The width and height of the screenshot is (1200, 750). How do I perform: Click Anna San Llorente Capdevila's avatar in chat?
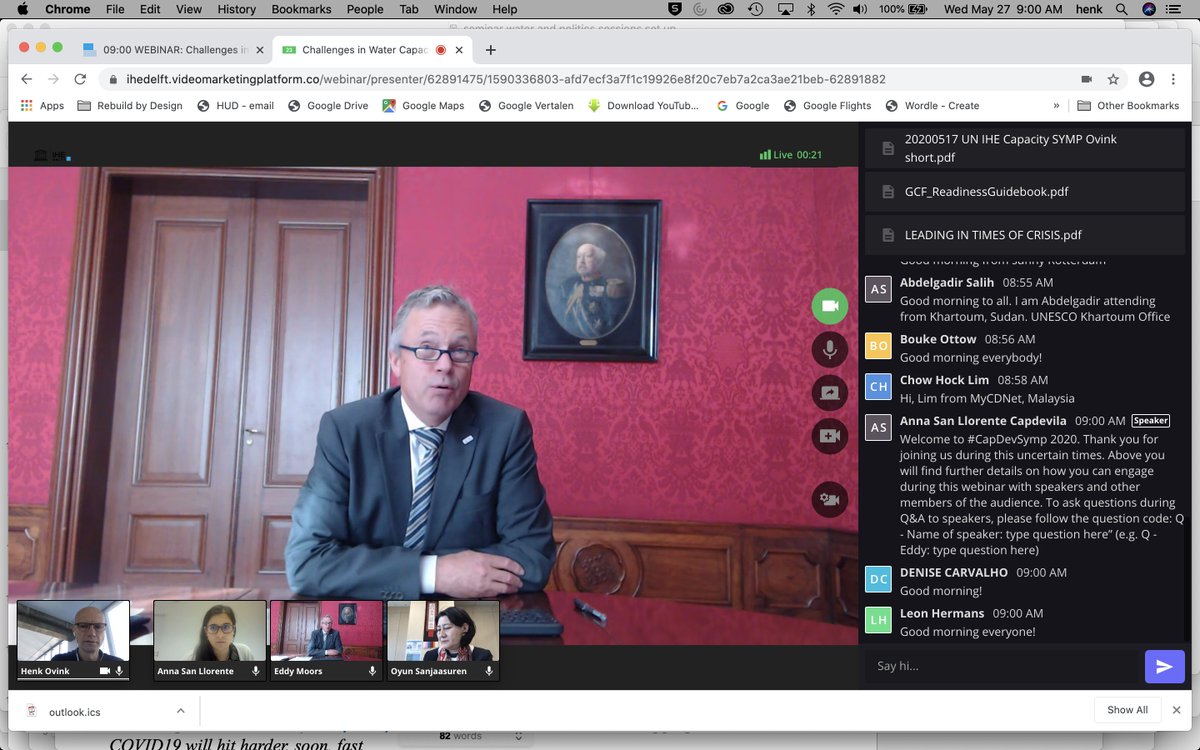pos(878,427)
